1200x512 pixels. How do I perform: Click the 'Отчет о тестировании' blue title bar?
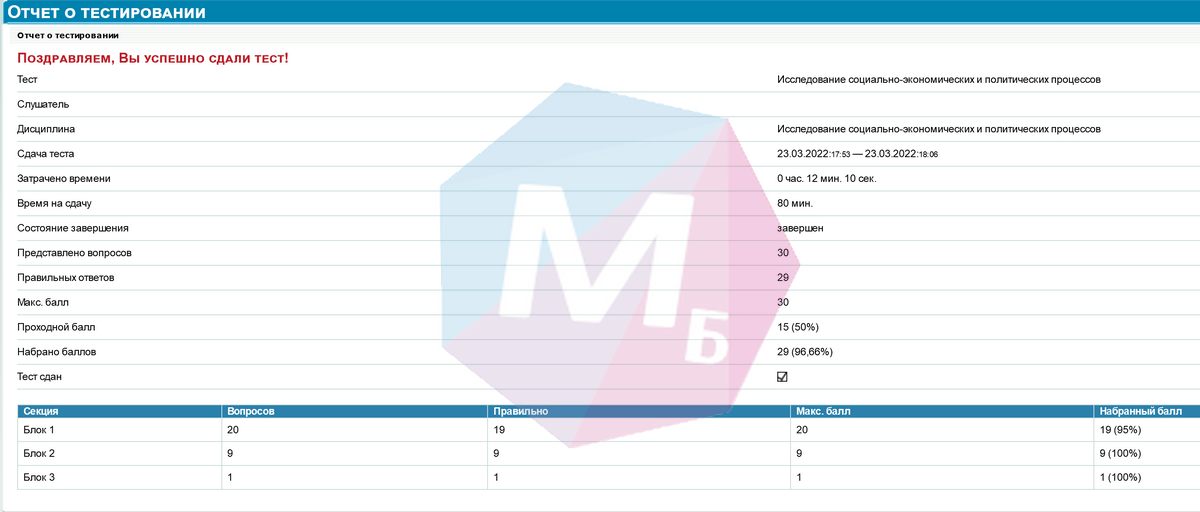click(x=108, y=13)
